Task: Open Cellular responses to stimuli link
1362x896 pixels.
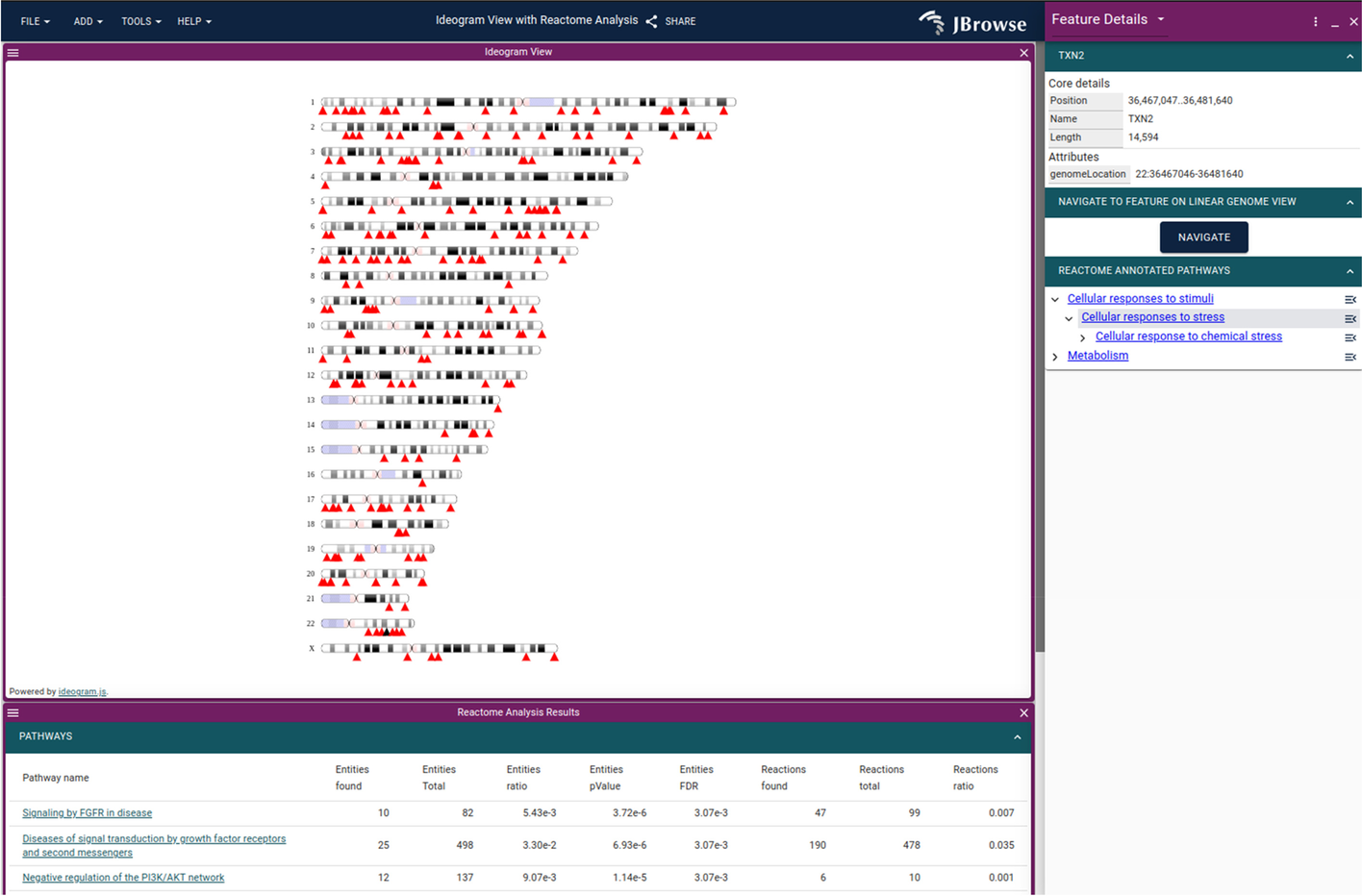Action: [x=1140, y=299]
